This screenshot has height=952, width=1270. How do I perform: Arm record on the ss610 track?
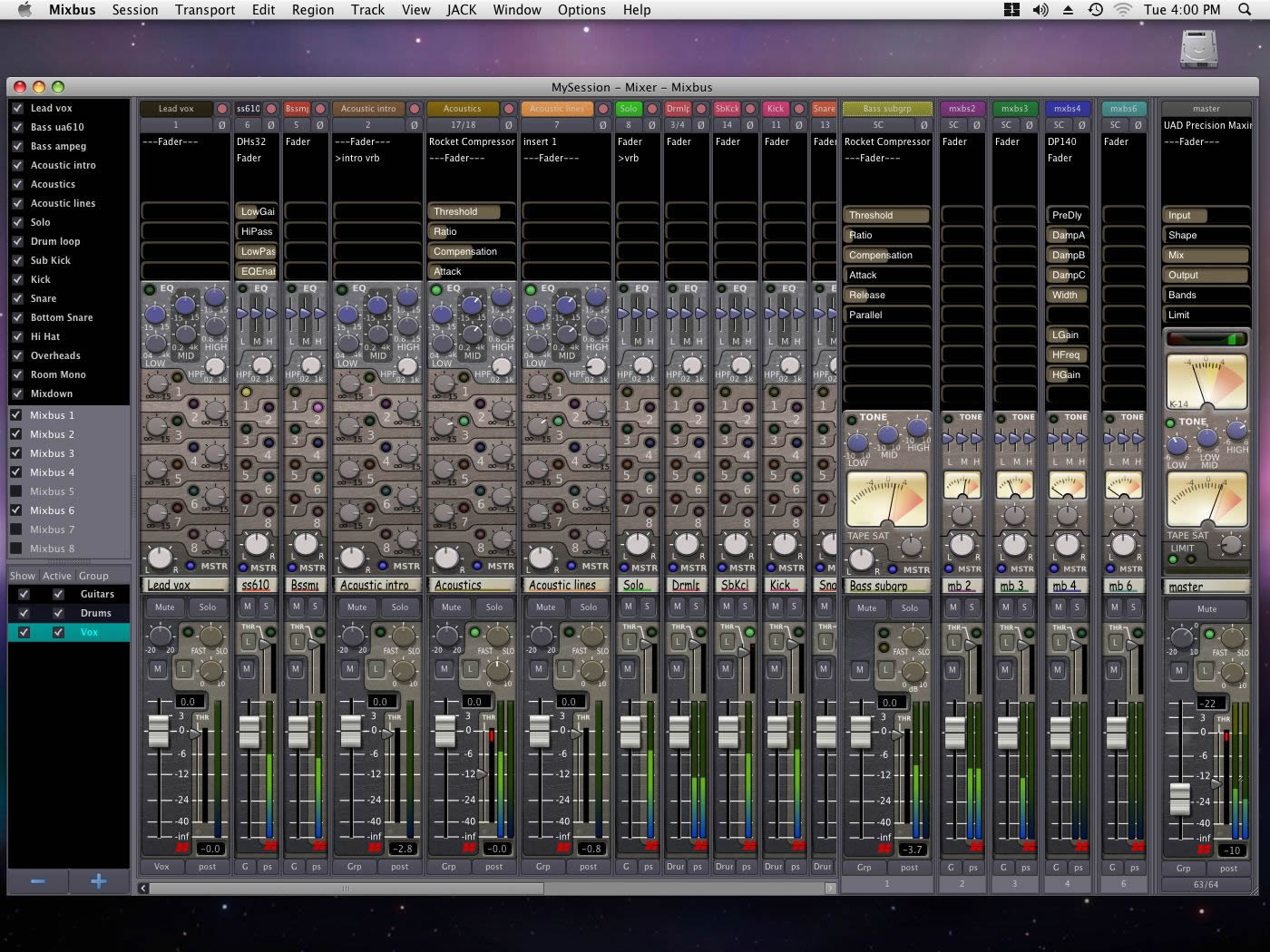tap(270, 109)
